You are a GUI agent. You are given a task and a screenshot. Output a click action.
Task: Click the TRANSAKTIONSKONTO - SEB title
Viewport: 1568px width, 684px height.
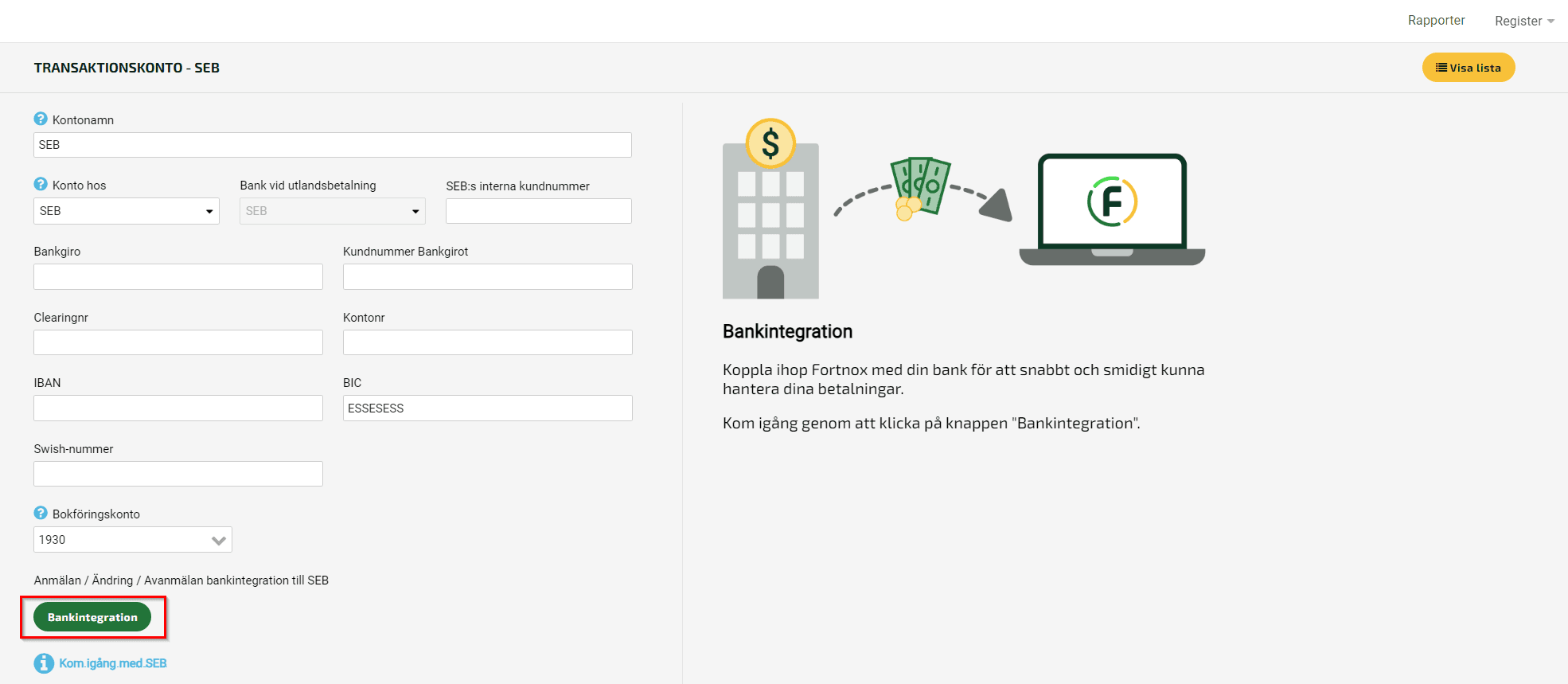point(127,68)
